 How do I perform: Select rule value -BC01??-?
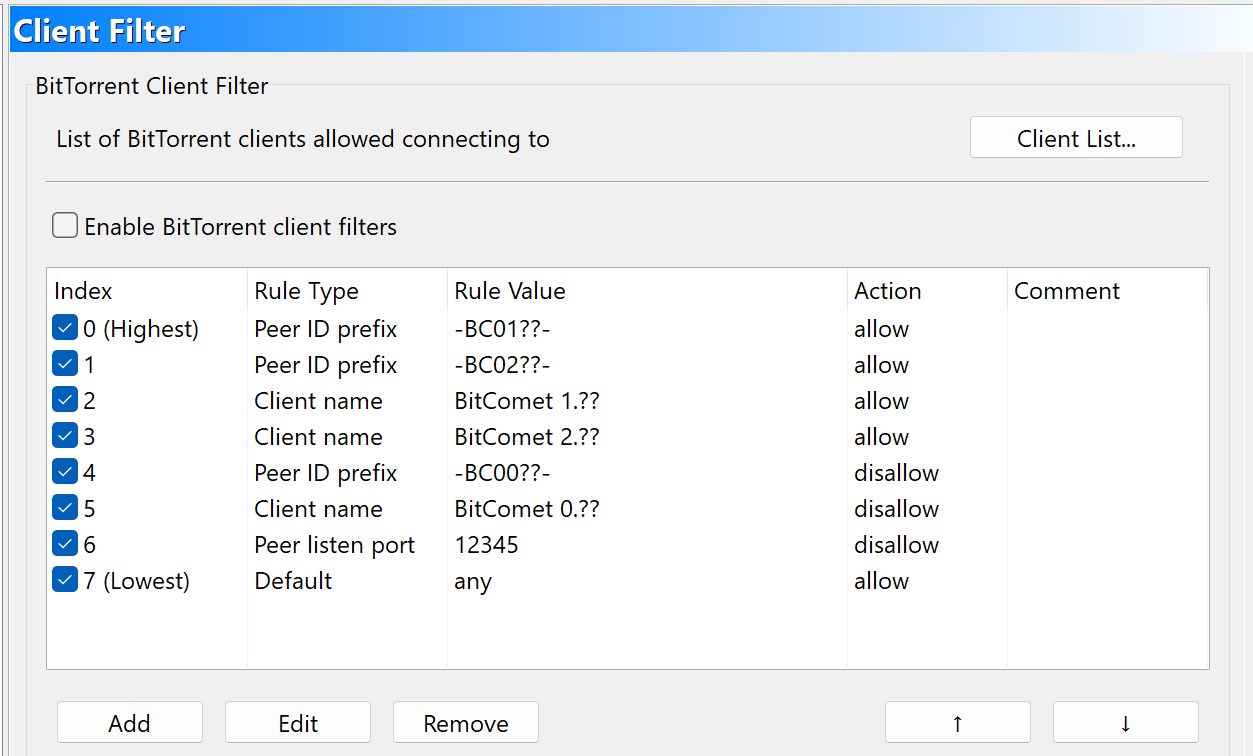point(502,329)
